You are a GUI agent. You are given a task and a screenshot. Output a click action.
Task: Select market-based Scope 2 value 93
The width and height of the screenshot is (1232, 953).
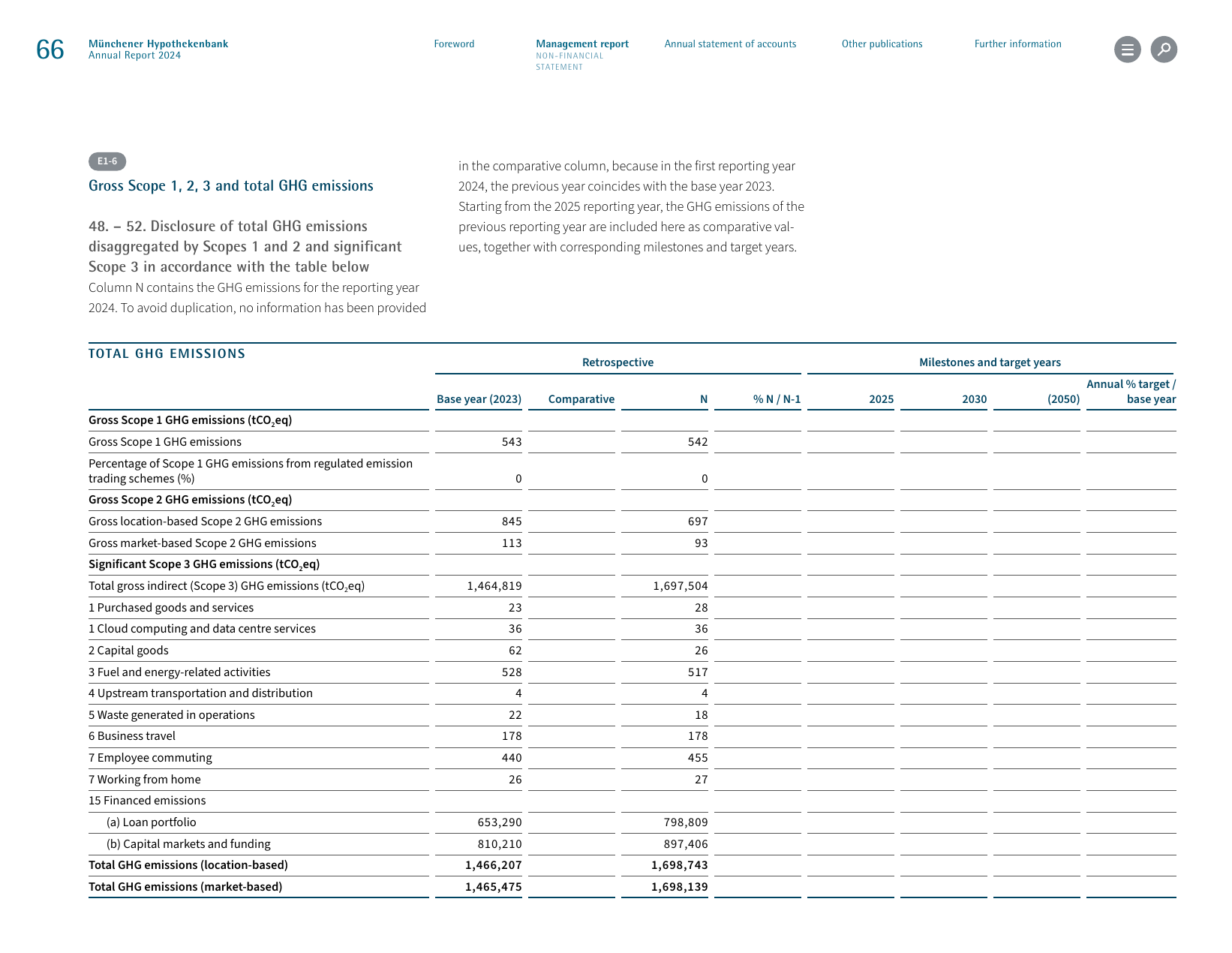point(701,543)
